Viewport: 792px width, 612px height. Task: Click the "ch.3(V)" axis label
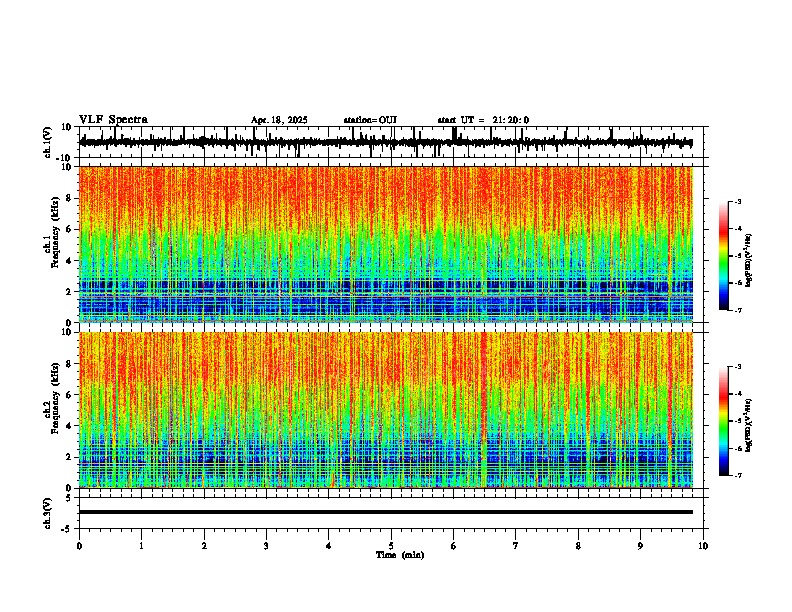(48, 513)
